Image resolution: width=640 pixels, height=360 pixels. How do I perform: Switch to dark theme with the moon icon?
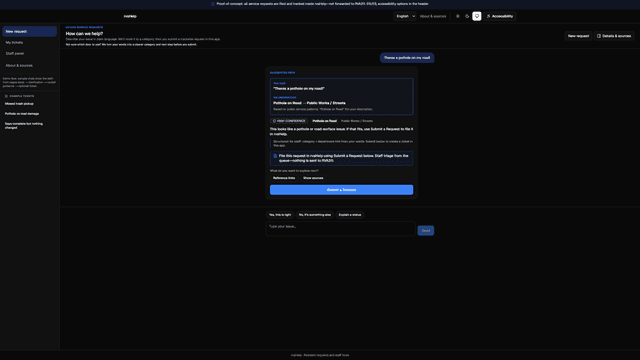pos(467,16)
